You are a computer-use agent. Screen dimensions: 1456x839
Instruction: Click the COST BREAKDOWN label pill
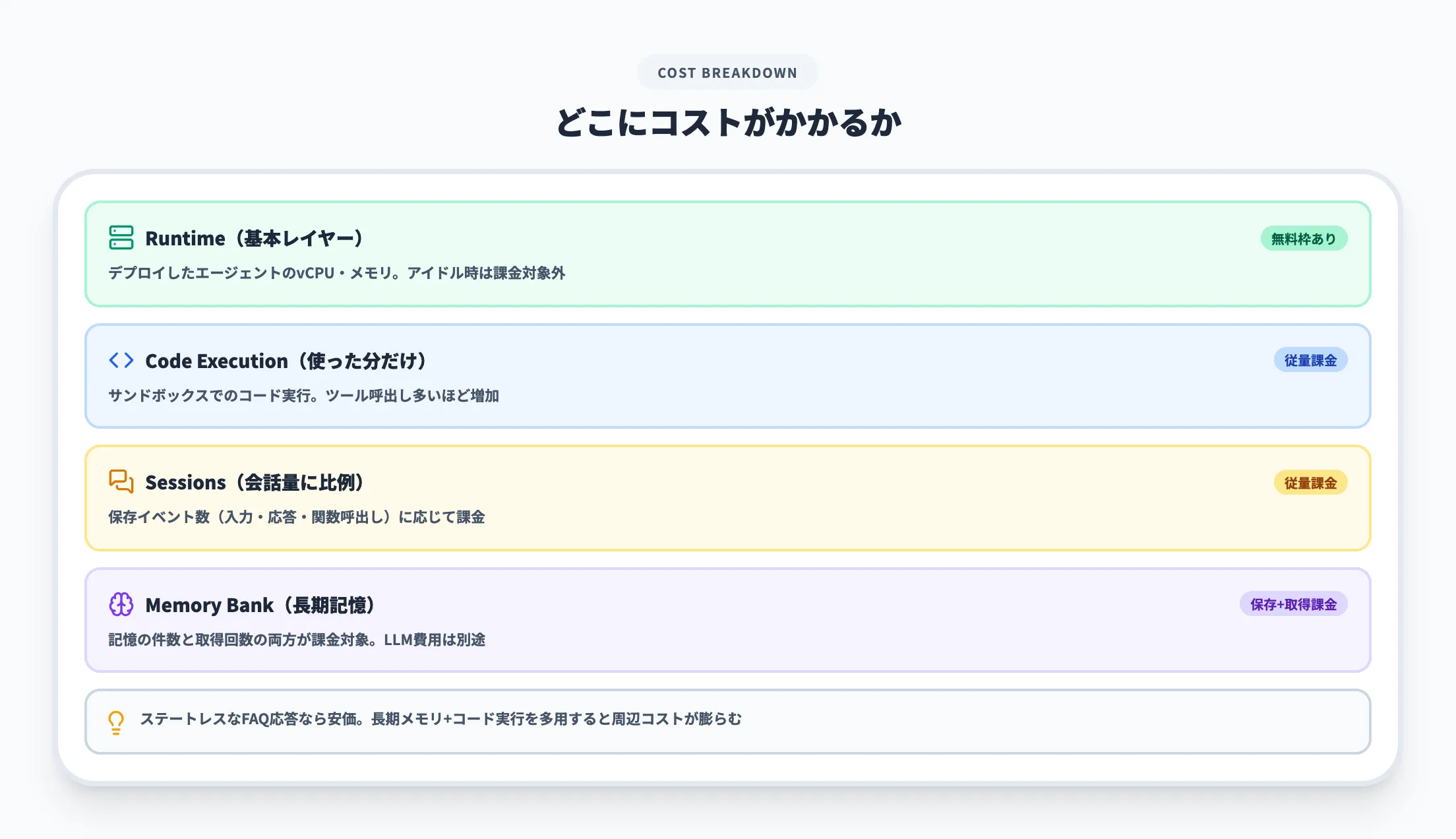coord(727,72)
